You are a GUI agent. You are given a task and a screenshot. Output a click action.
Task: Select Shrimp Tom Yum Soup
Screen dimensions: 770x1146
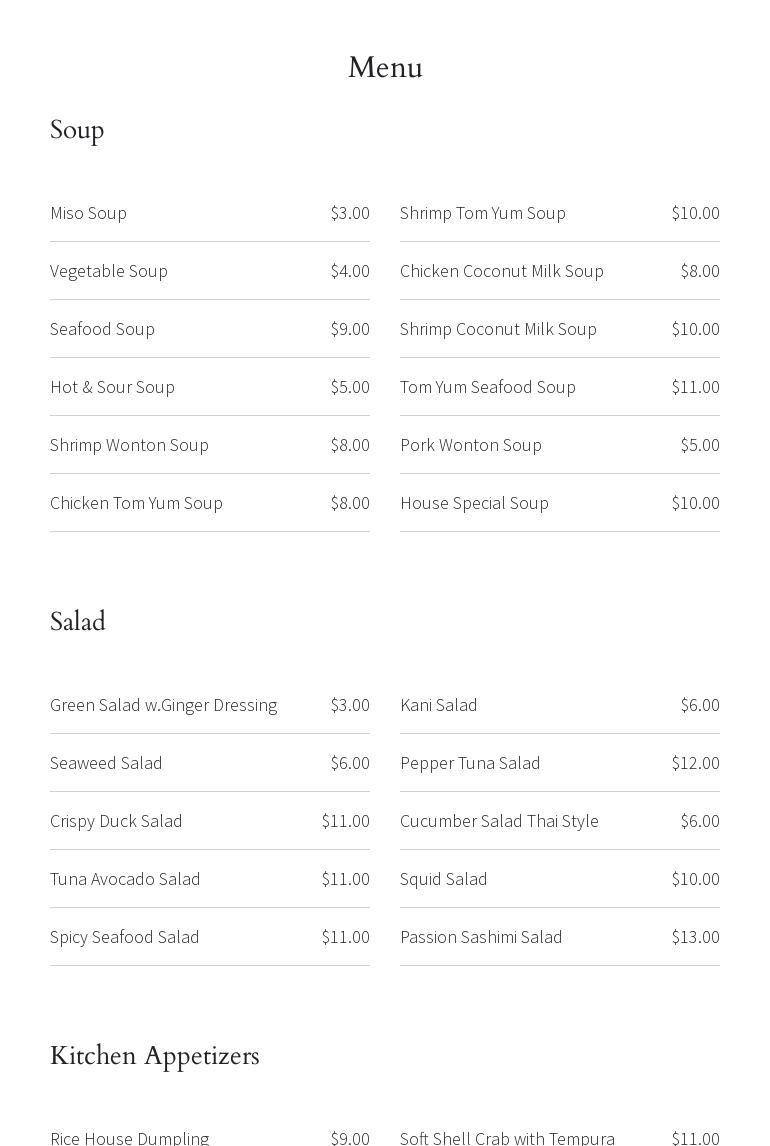(x=483, y=213)
